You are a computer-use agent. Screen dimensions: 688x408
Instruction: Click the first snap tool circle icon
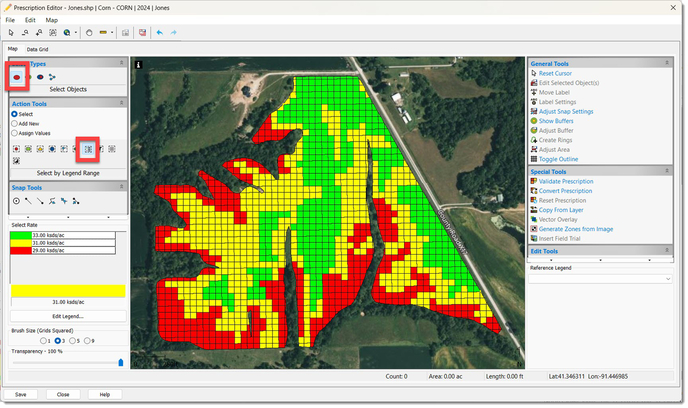click(16, 200)
